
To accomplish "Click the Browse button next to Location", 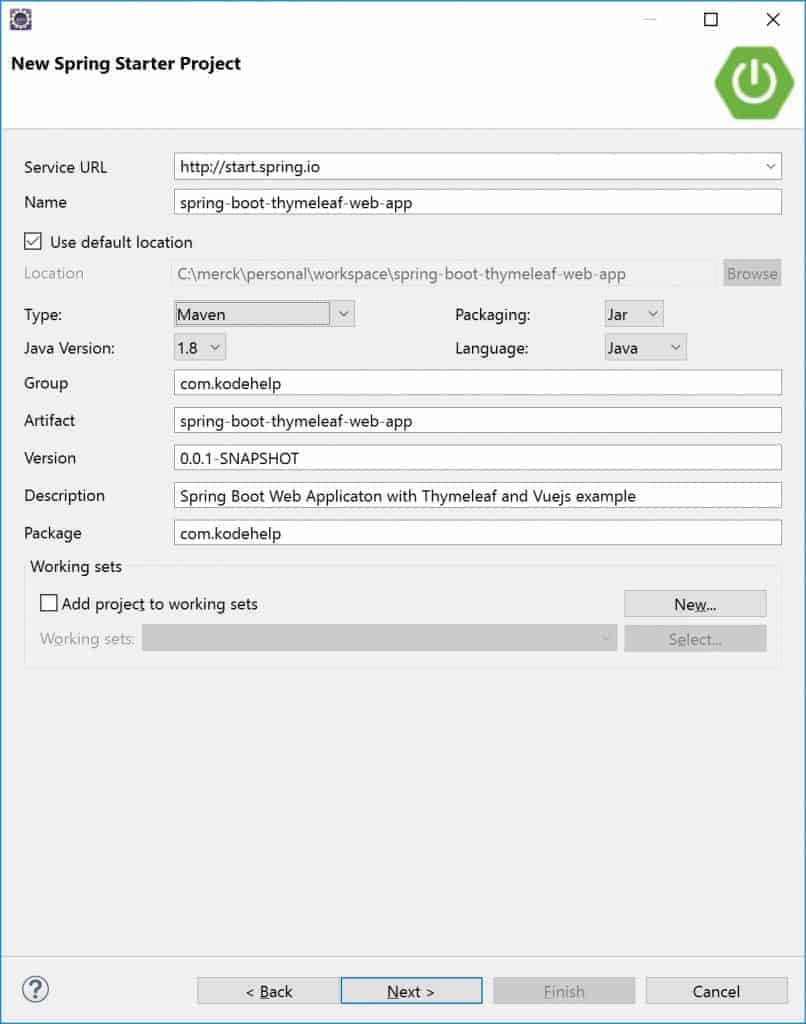I will pos(752,272).
